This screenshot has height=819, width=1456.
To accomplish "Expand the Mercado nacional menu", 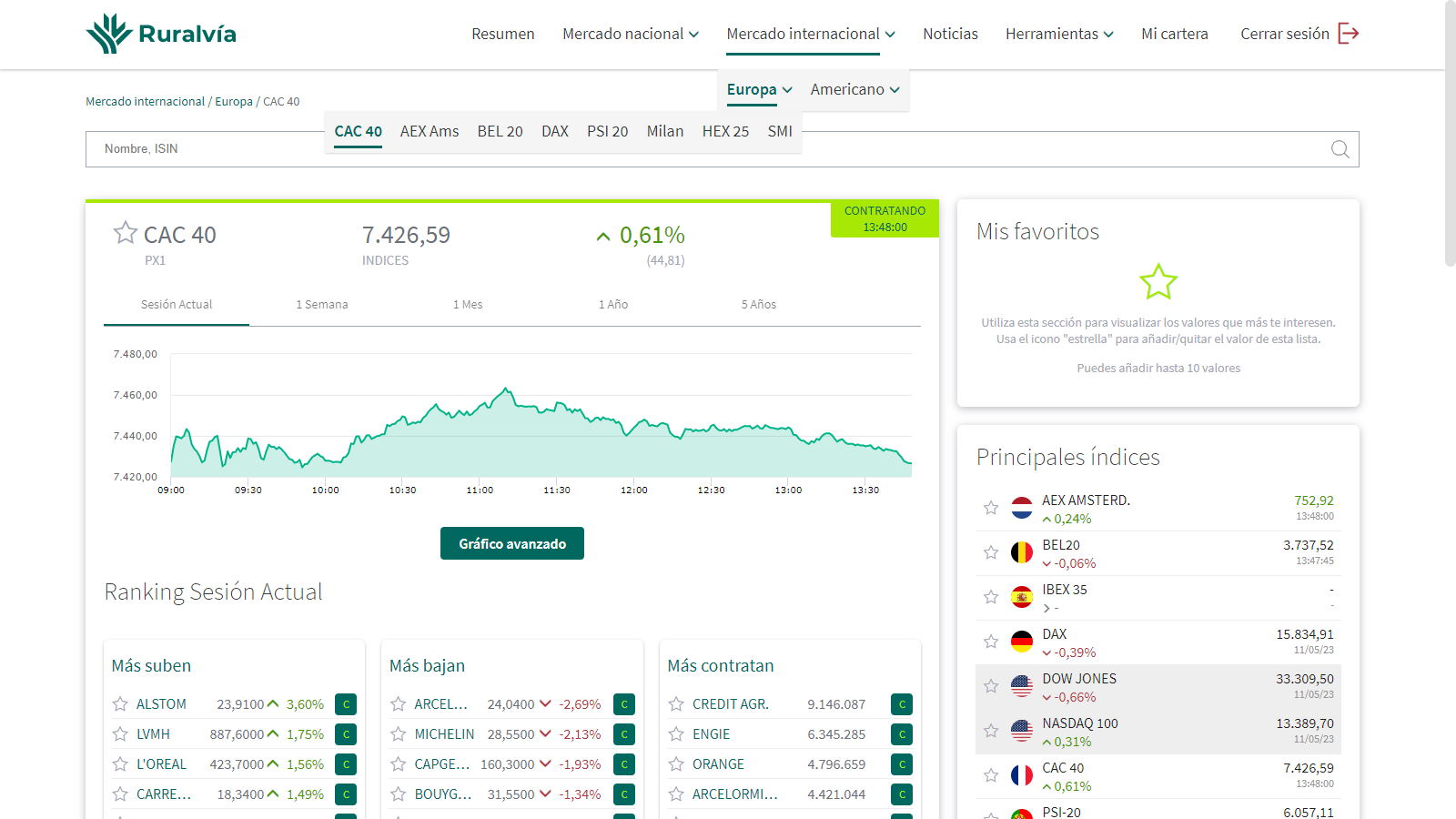I will click(x=630, y=34).
